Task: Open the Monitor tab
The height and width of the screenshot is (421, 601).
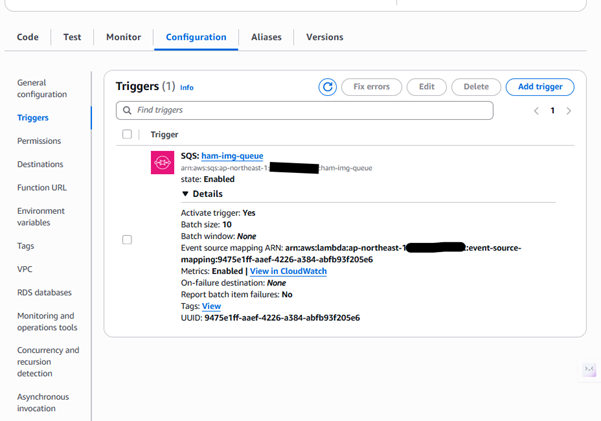Action: [x=123, y=37]
